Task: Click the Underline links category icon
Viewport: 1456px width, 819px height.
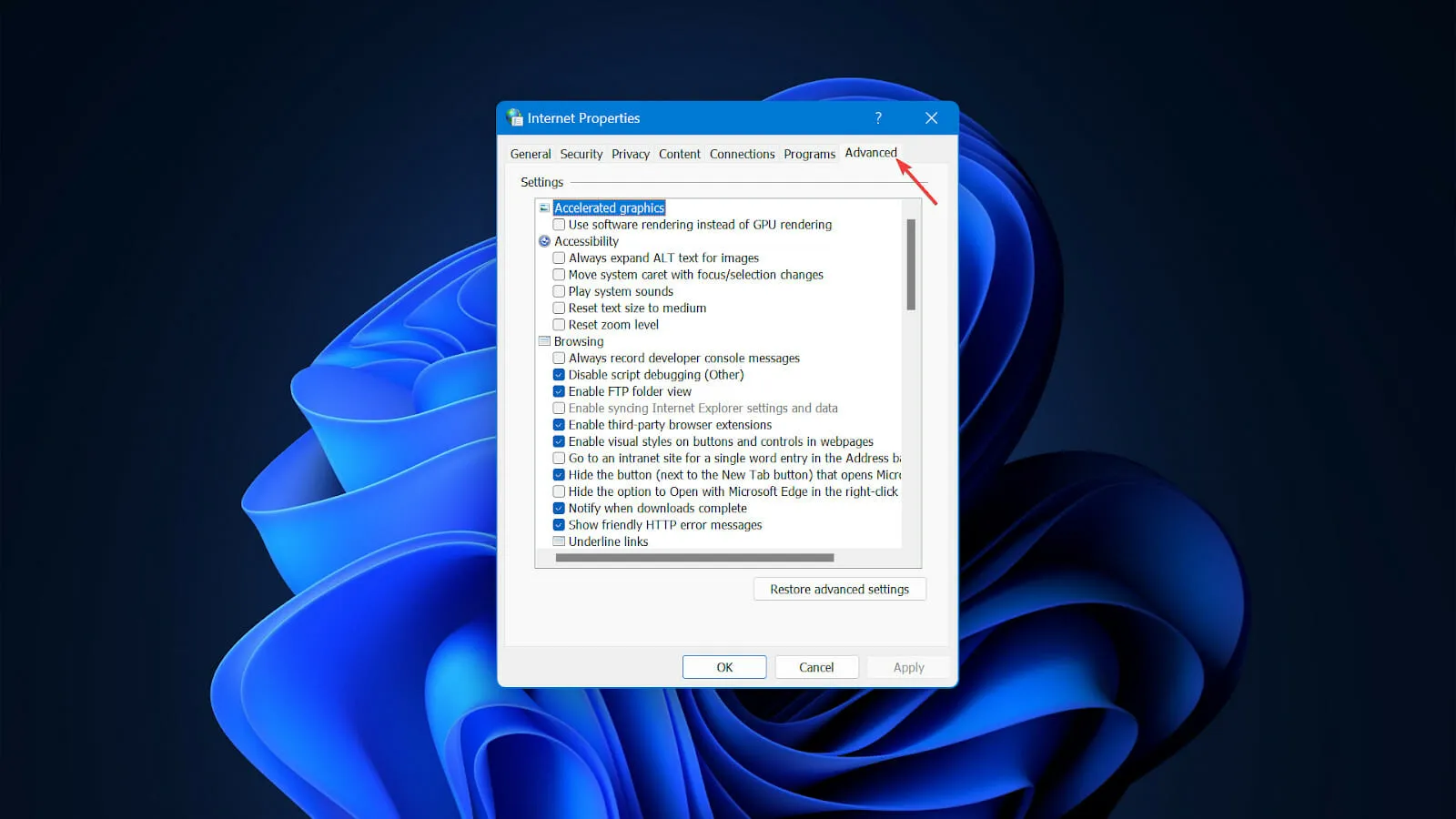Action: (559, 541)
